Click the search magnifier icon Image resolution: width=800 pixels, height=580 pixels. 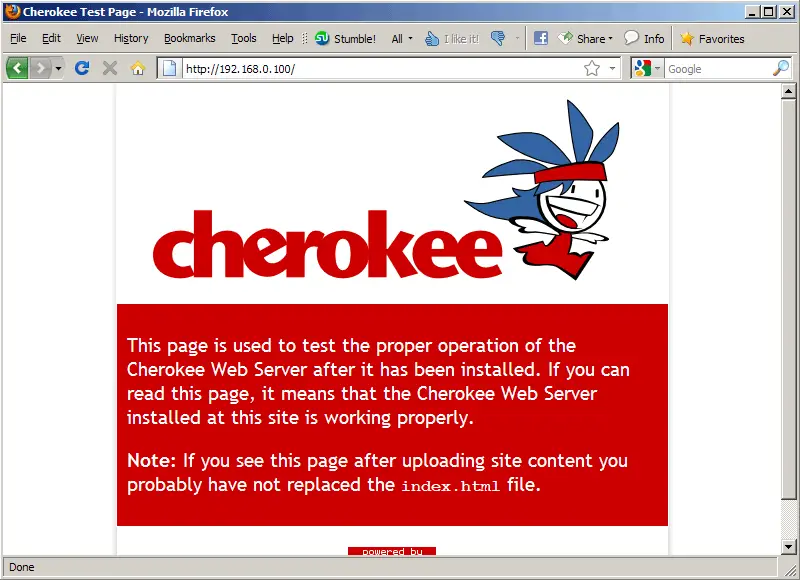781,68
